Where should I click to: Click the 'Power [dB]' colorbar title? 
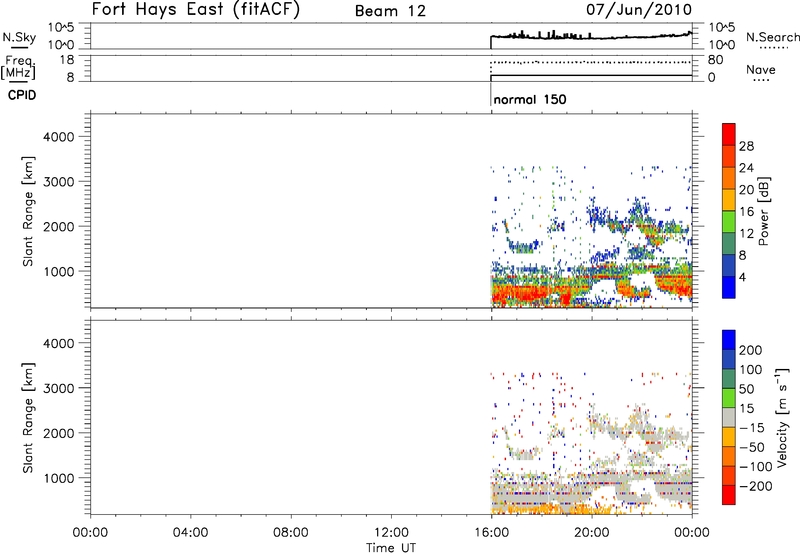[764, 211]
